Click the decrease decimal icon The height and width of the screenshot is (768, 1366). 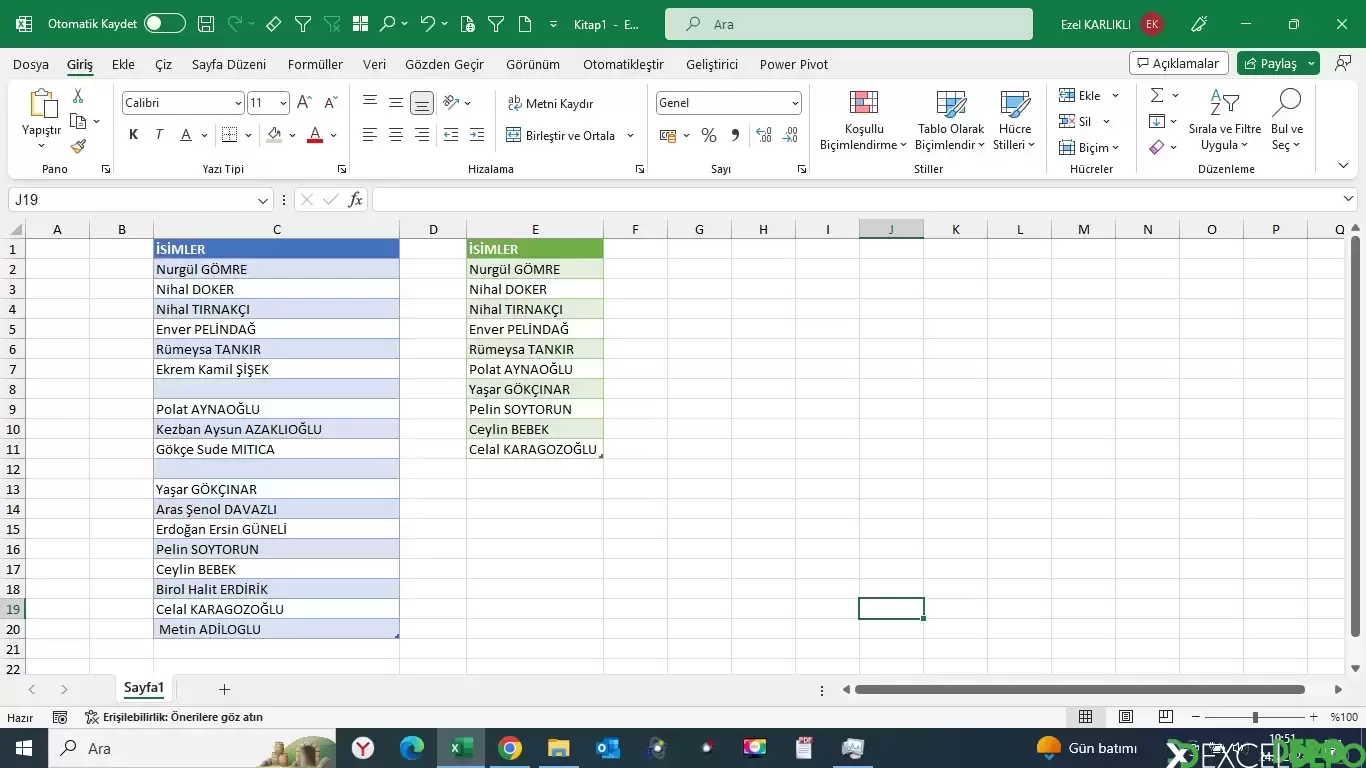[790, 135]
